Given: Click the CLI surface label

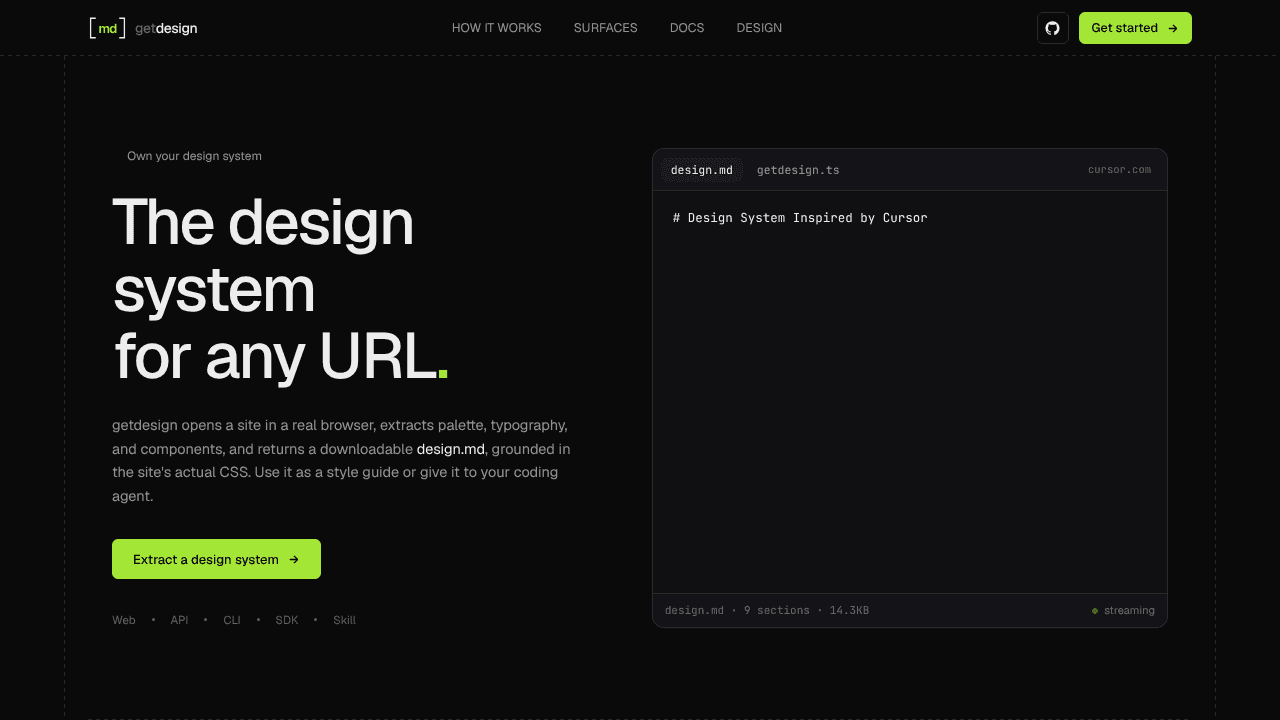Looking at the screenshot, I should [x=232, y=620].
